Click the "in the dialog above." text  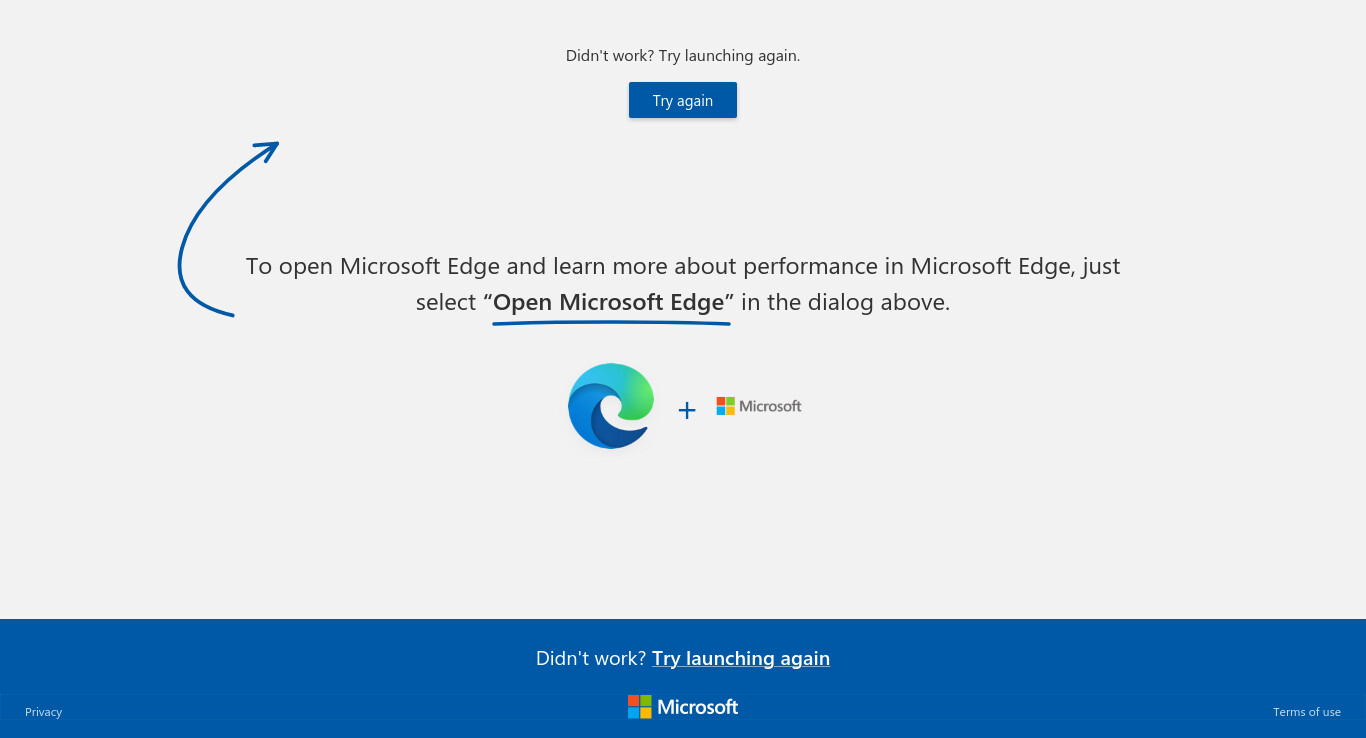[x=846, y=302]
